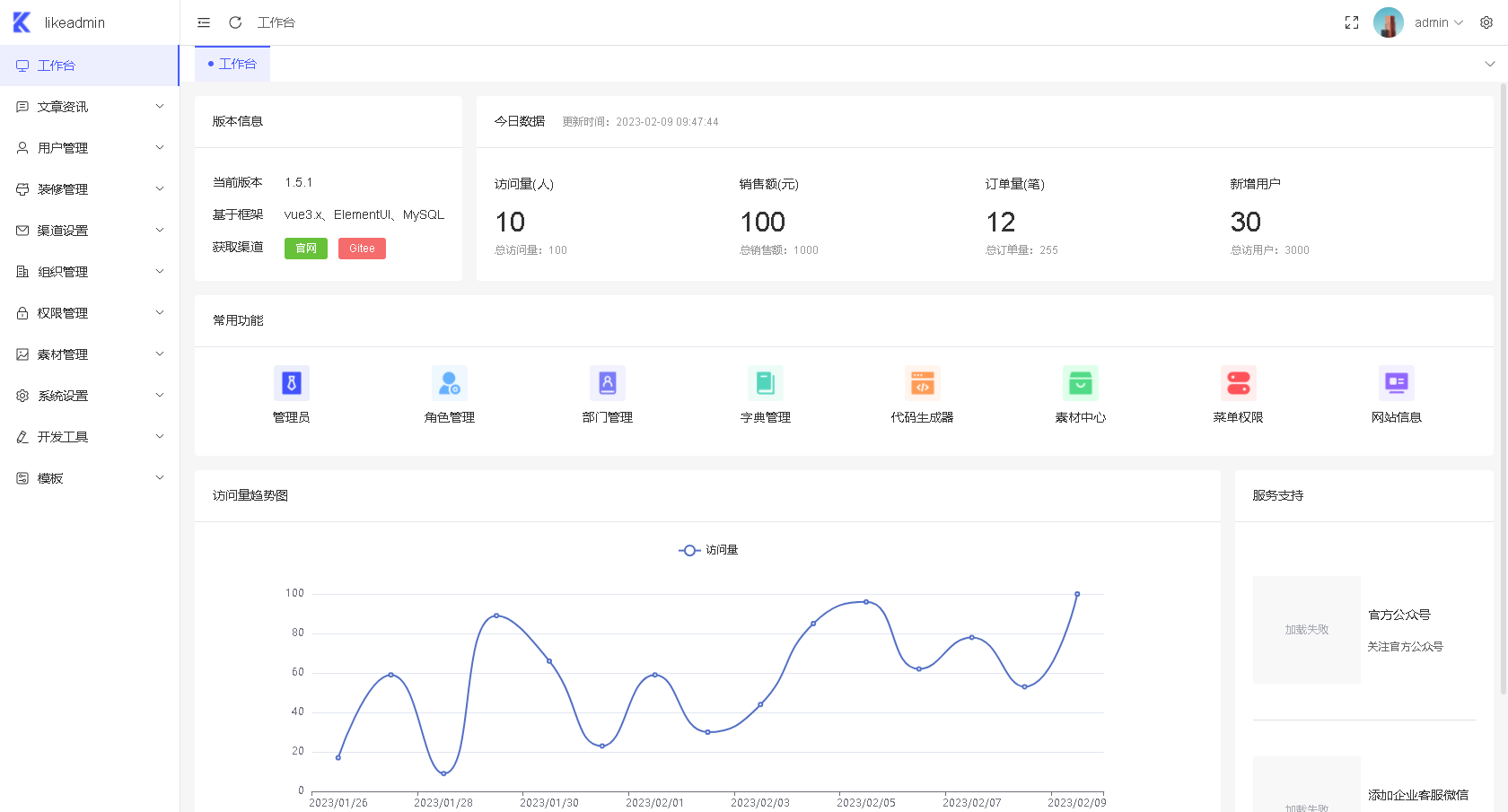Click the lowest chart point near 2023/01/28
This screenshot has height=812, width=1508.
tap(443, 773)
